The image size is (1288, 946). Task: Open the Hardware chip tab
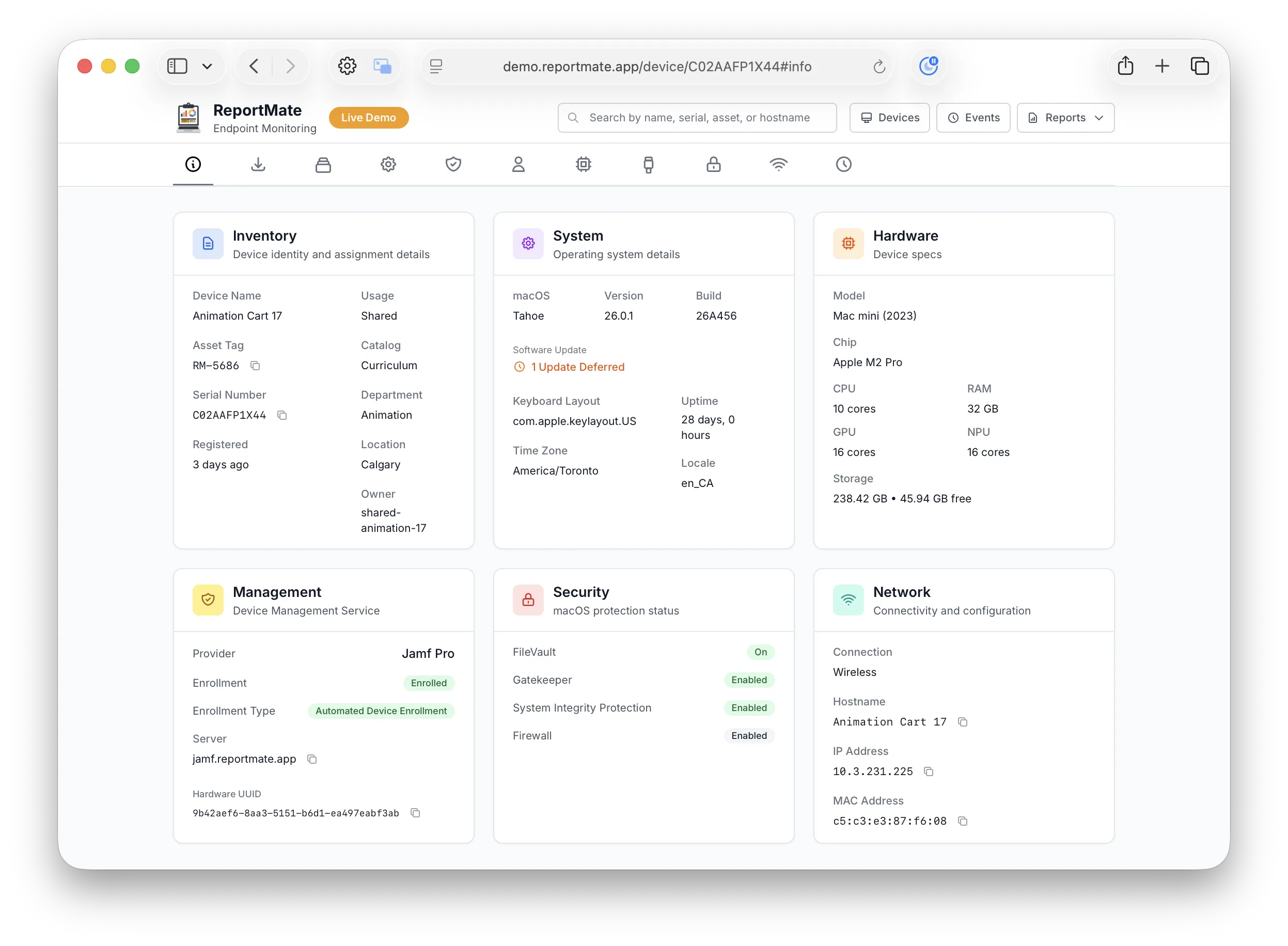[584, 164]
